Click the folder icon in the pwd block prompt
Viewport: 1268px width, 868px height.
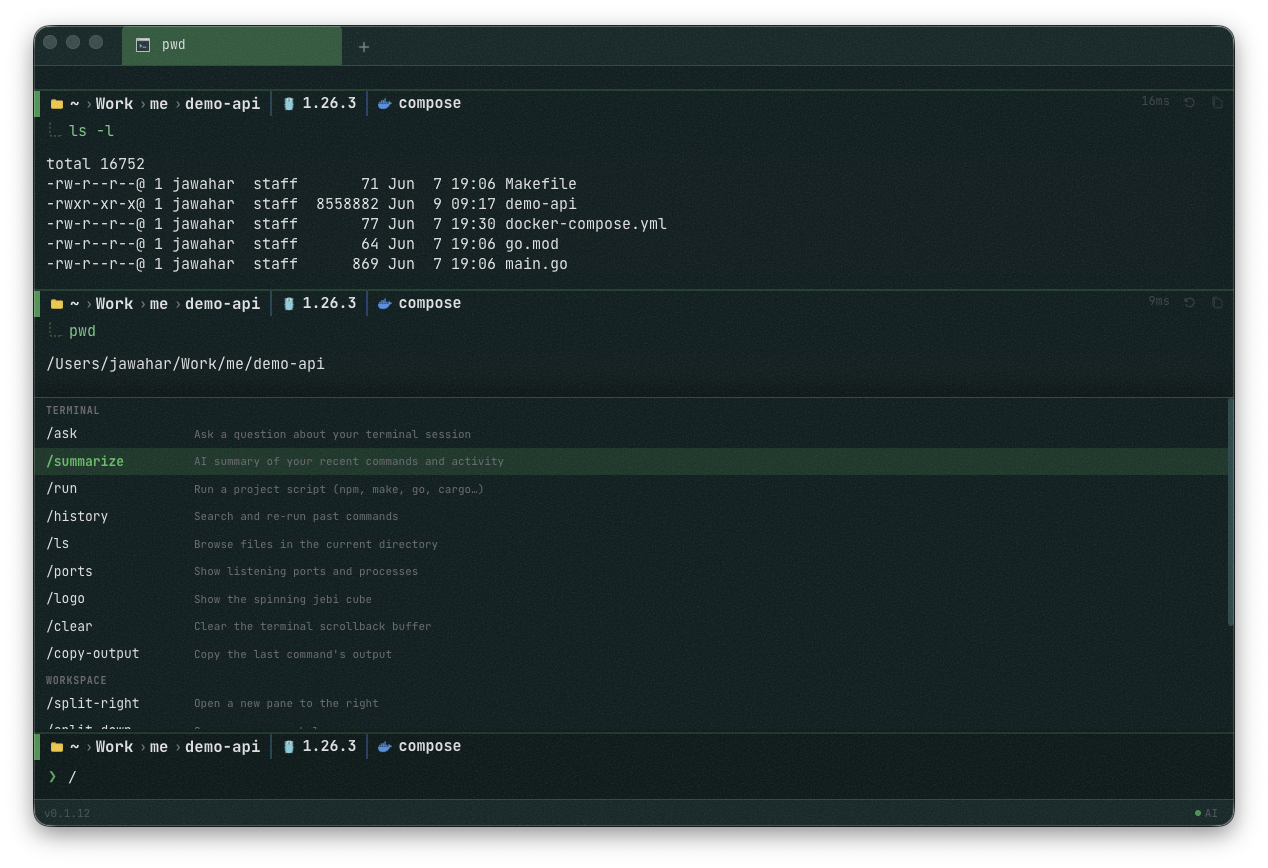coord(57,304)
